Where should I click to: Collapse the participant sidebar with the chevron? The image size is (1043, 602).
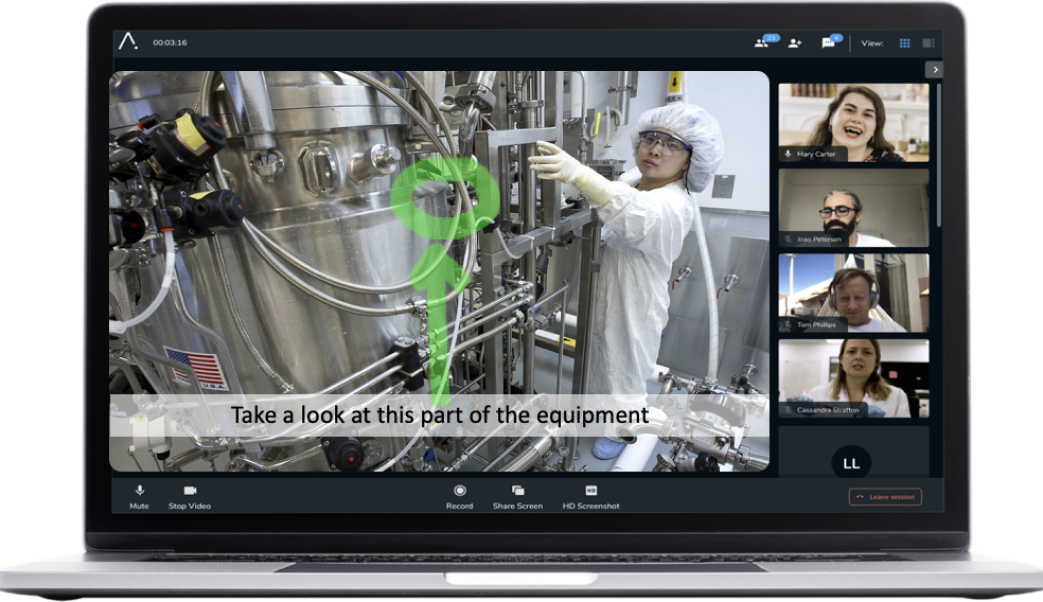coord(934,70)
